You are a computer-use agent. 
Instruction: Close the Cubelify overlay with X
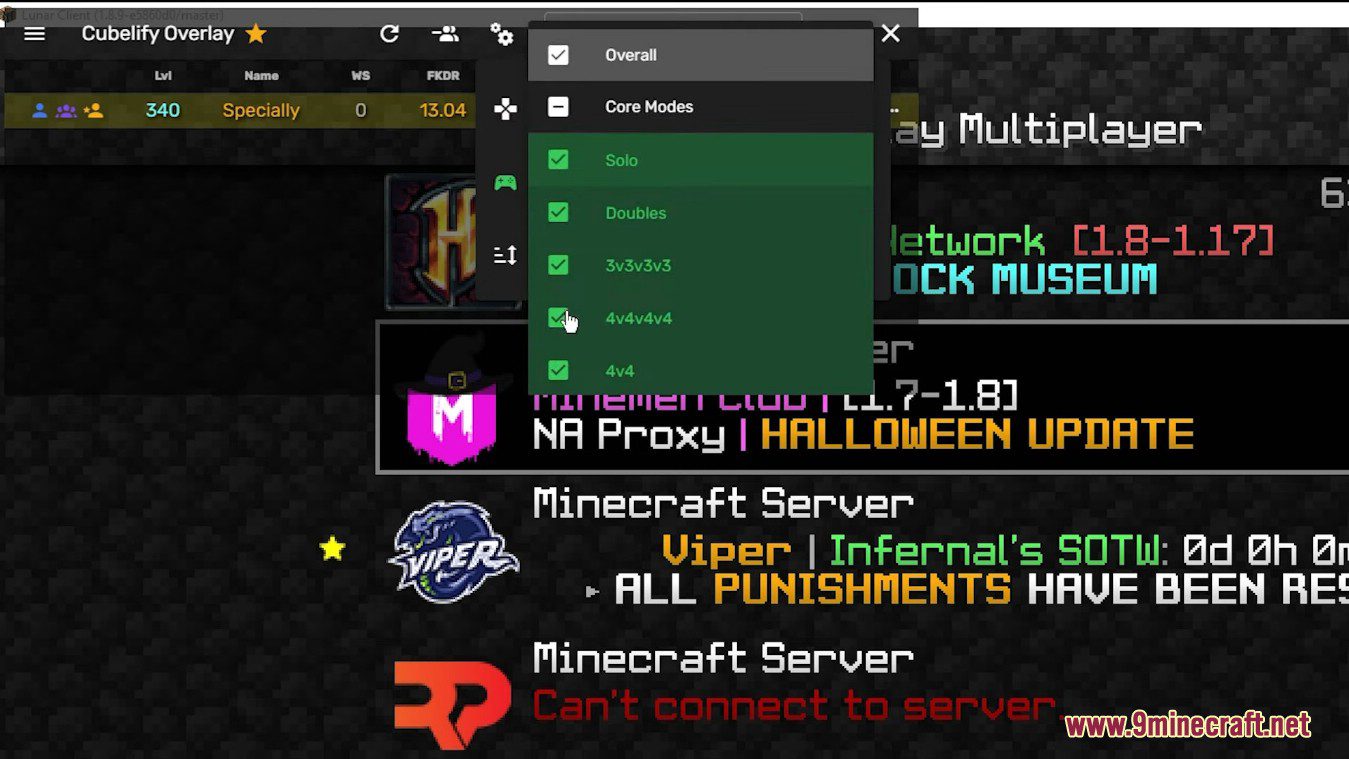pos(891,34)
